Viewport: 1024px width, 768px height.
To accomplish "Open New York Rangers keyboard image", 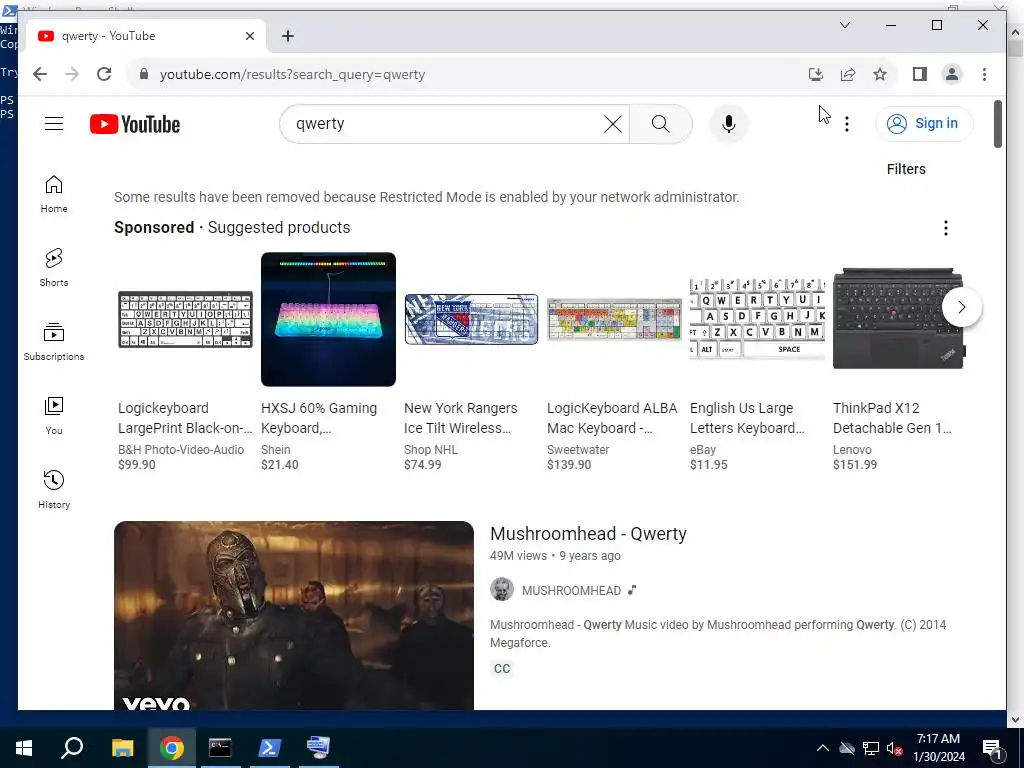I will coord(472,319).
